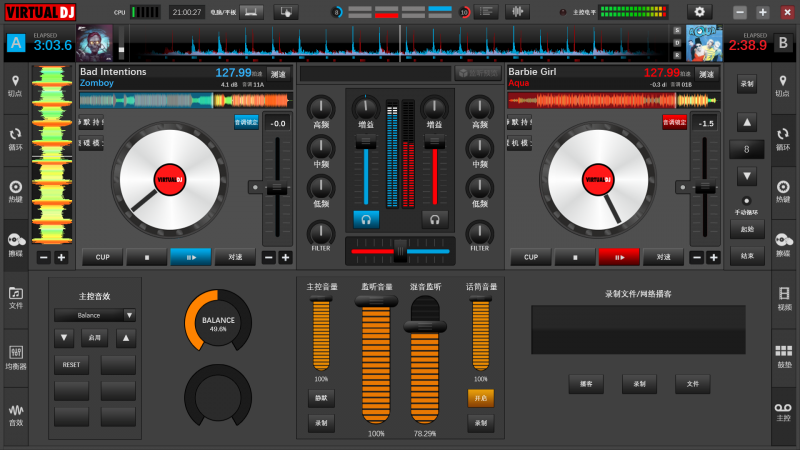Click deck B 对速 sync button

coord(663,257)
